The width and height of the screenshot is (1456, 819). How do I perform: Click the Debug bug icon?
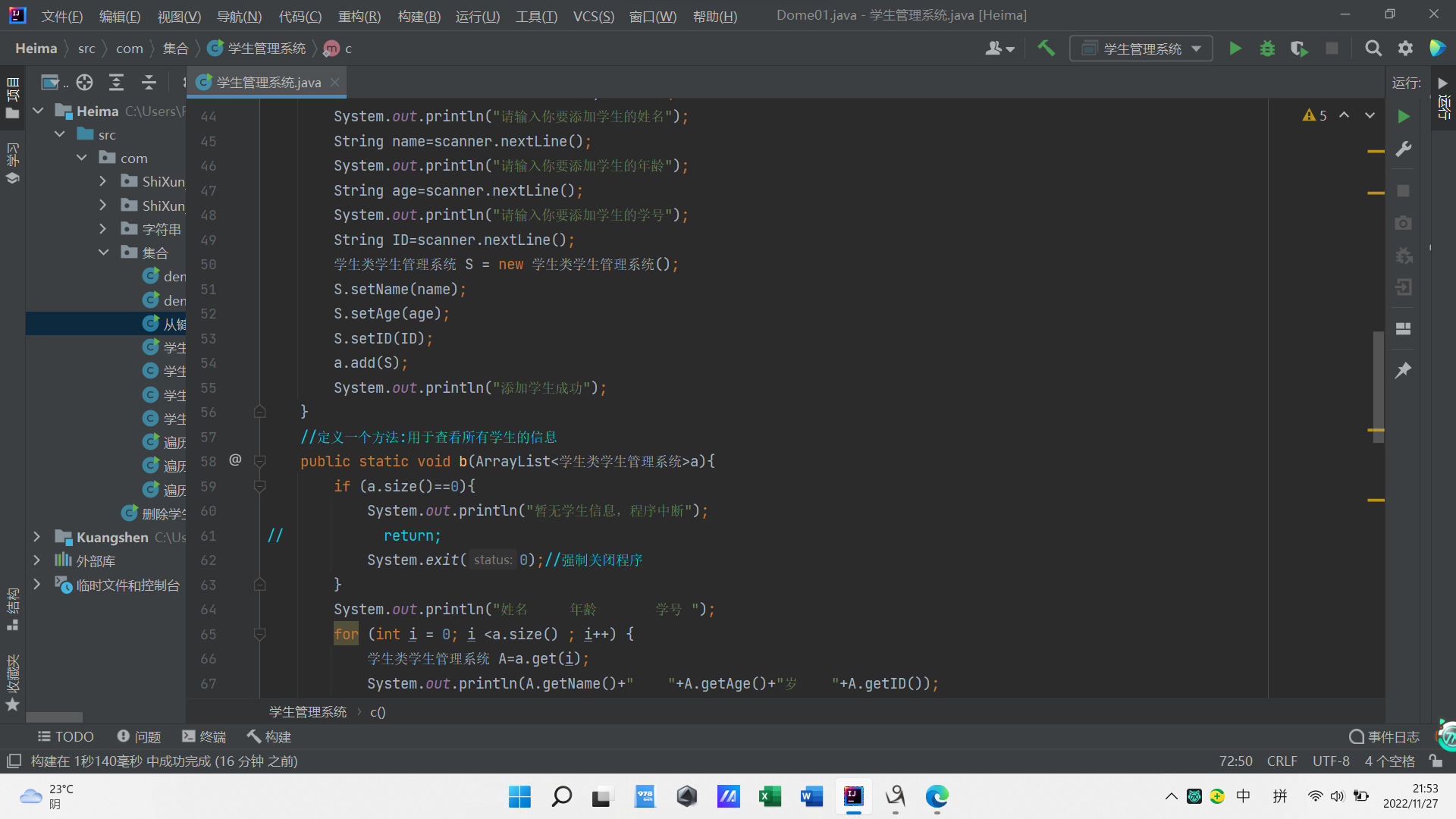tap(1267, 49)
